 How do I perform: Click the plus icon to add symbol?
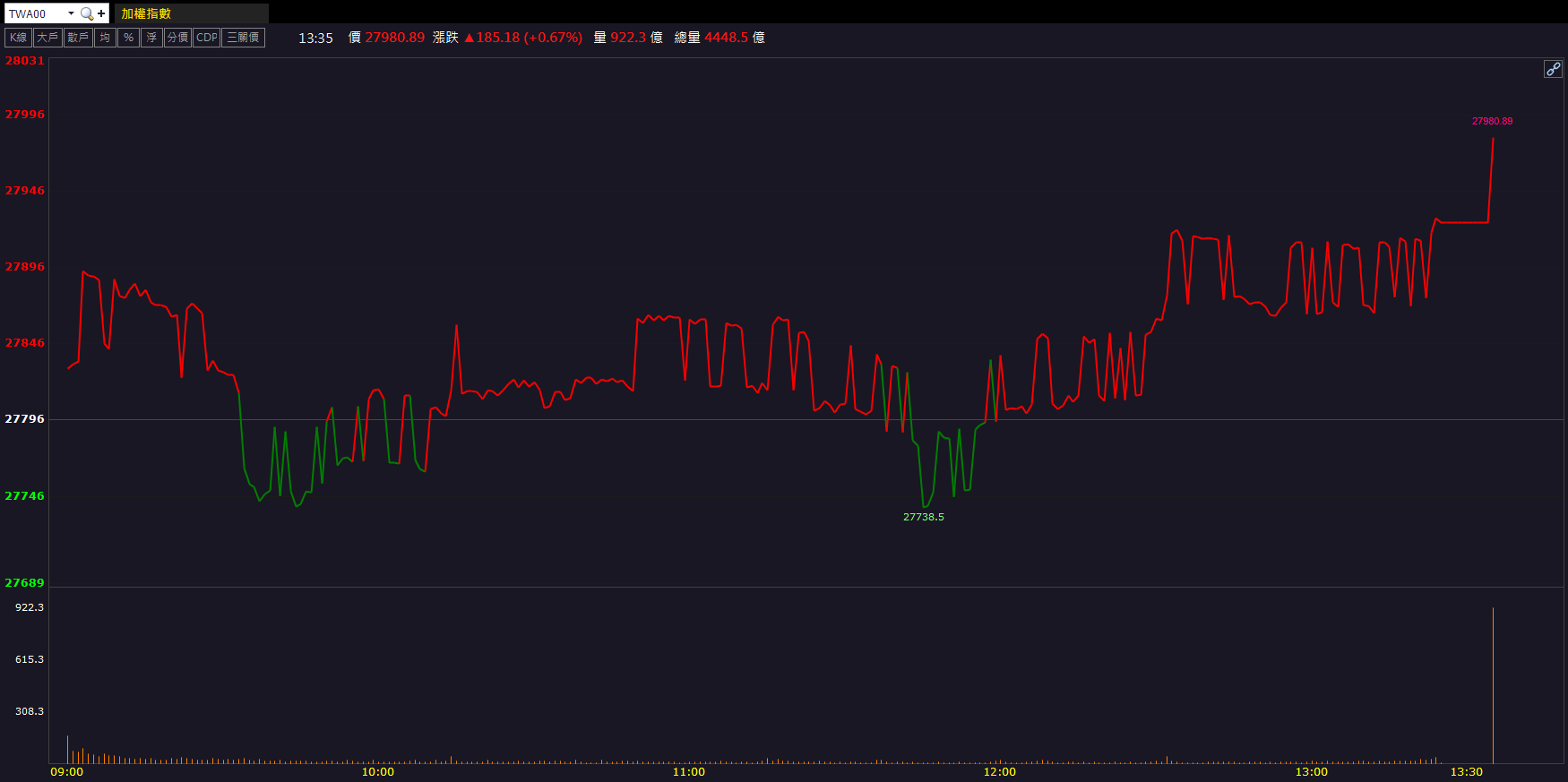pos(101,13)
